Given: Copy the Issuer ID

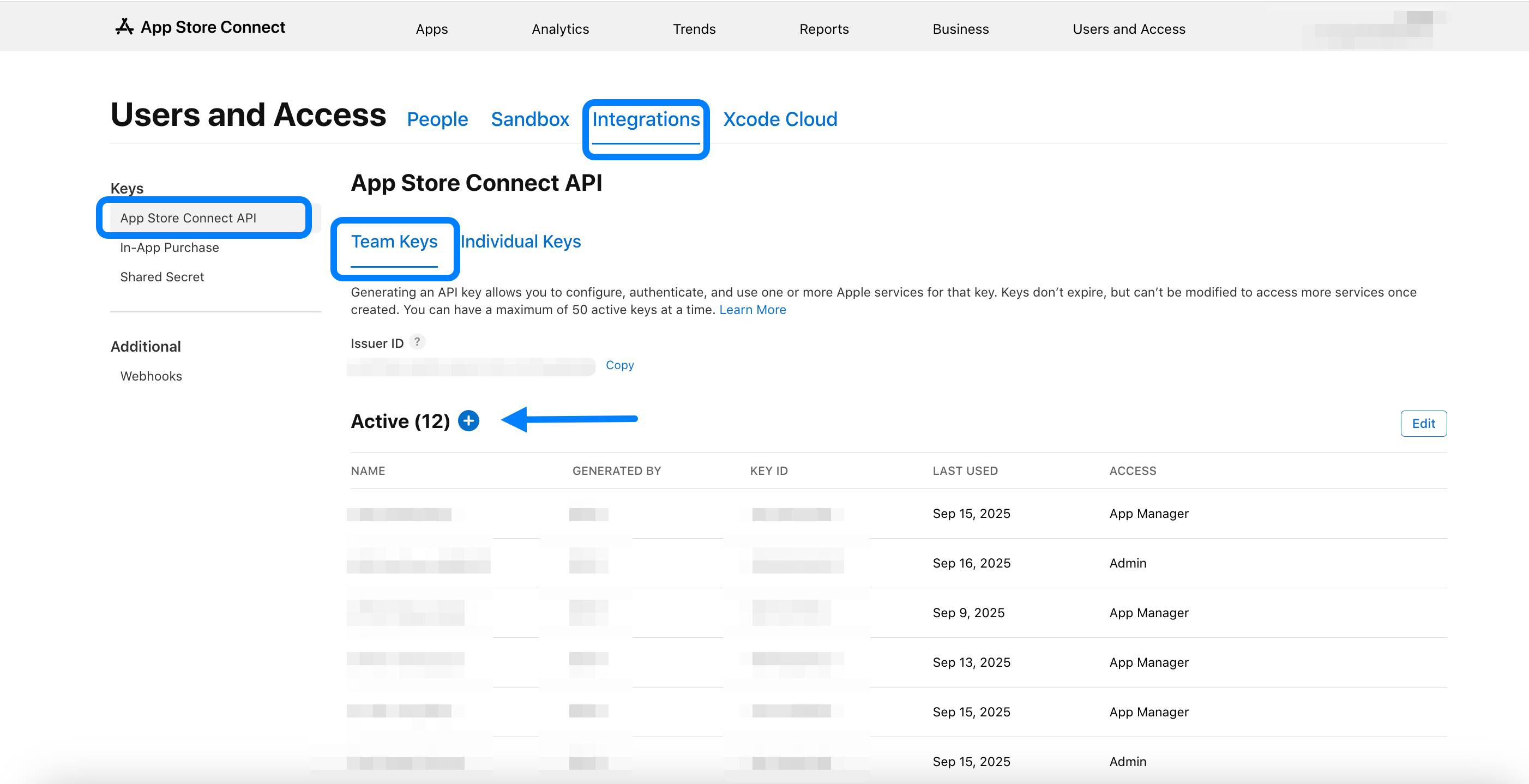Looking at the screenshot, I should coord(619,365).
